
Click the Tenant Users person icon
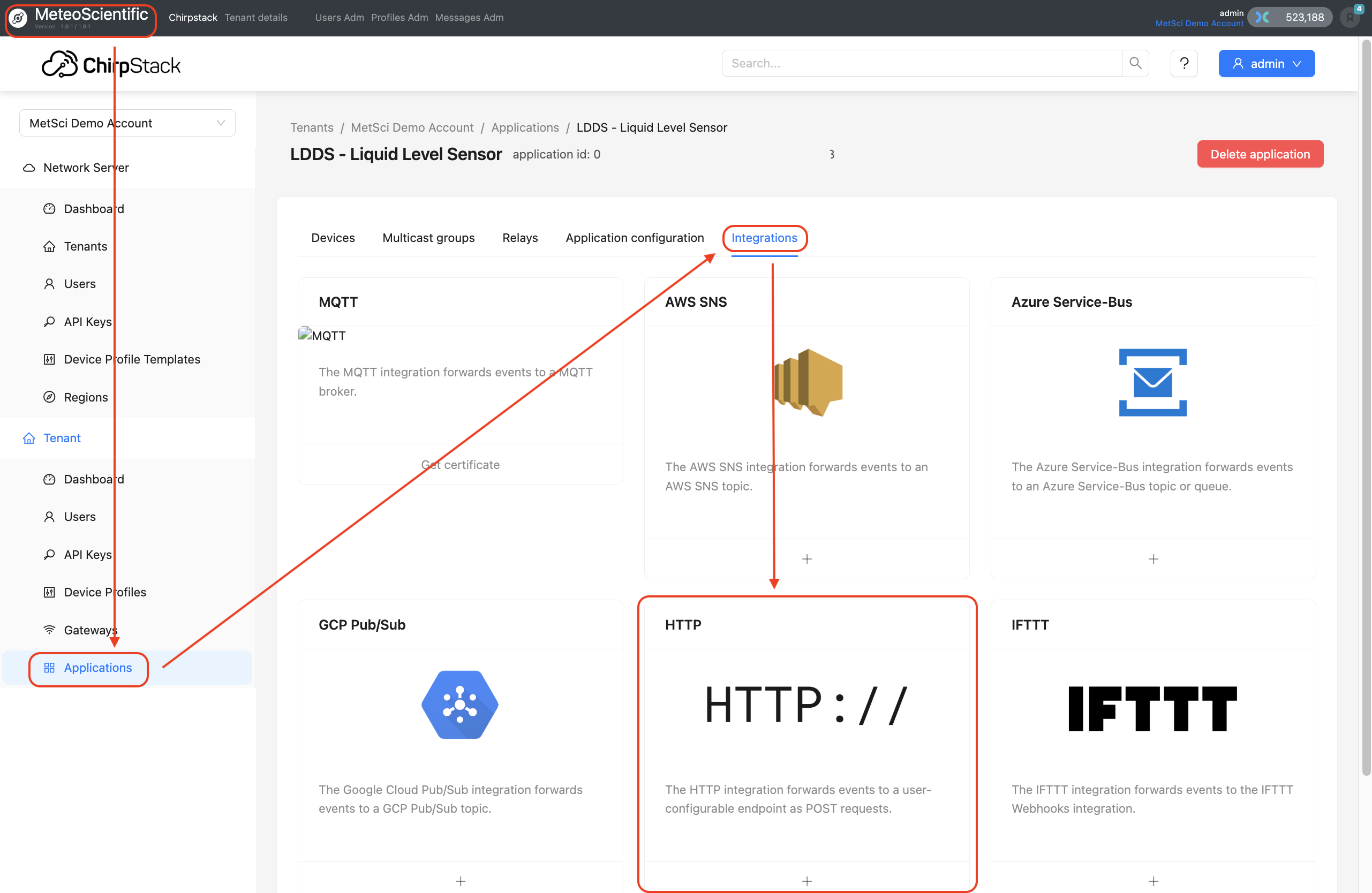tap(50, 517)
